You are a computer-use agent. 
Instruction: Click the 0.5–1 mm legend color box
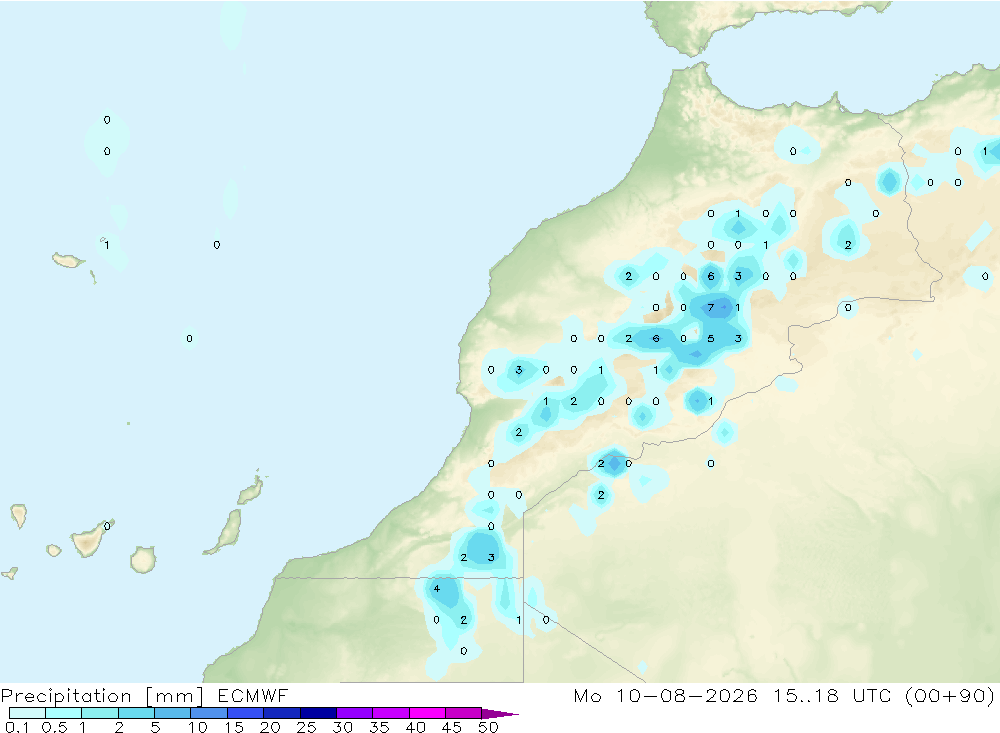tap(64, 713)
